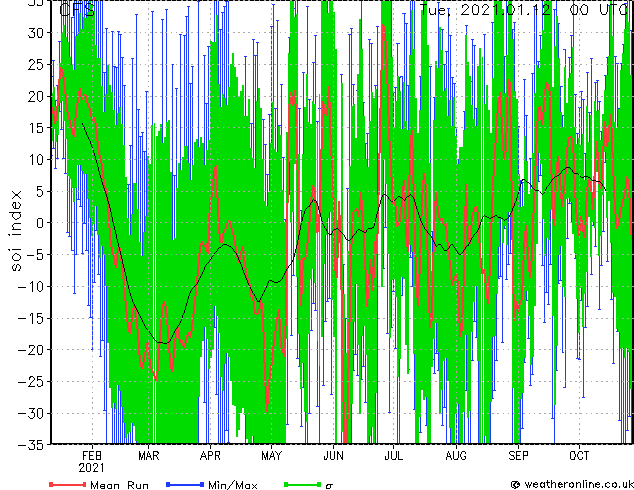Screen dimensions: 634x490
Task: Click the 'Mean Run' legend label
Action: pyautogui.click(x=119, y=485)
